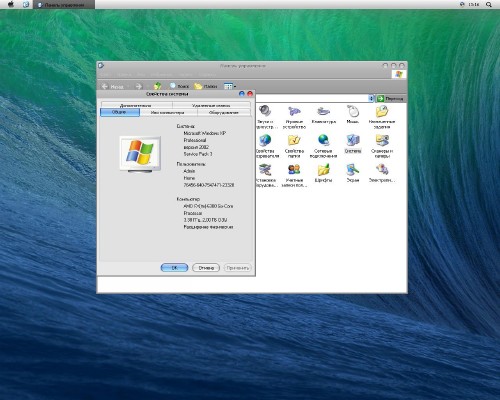Click the blue help button in dialog title
Image resolution: width=500 pixels, height=400 pixels.
[x=242, y=94]
